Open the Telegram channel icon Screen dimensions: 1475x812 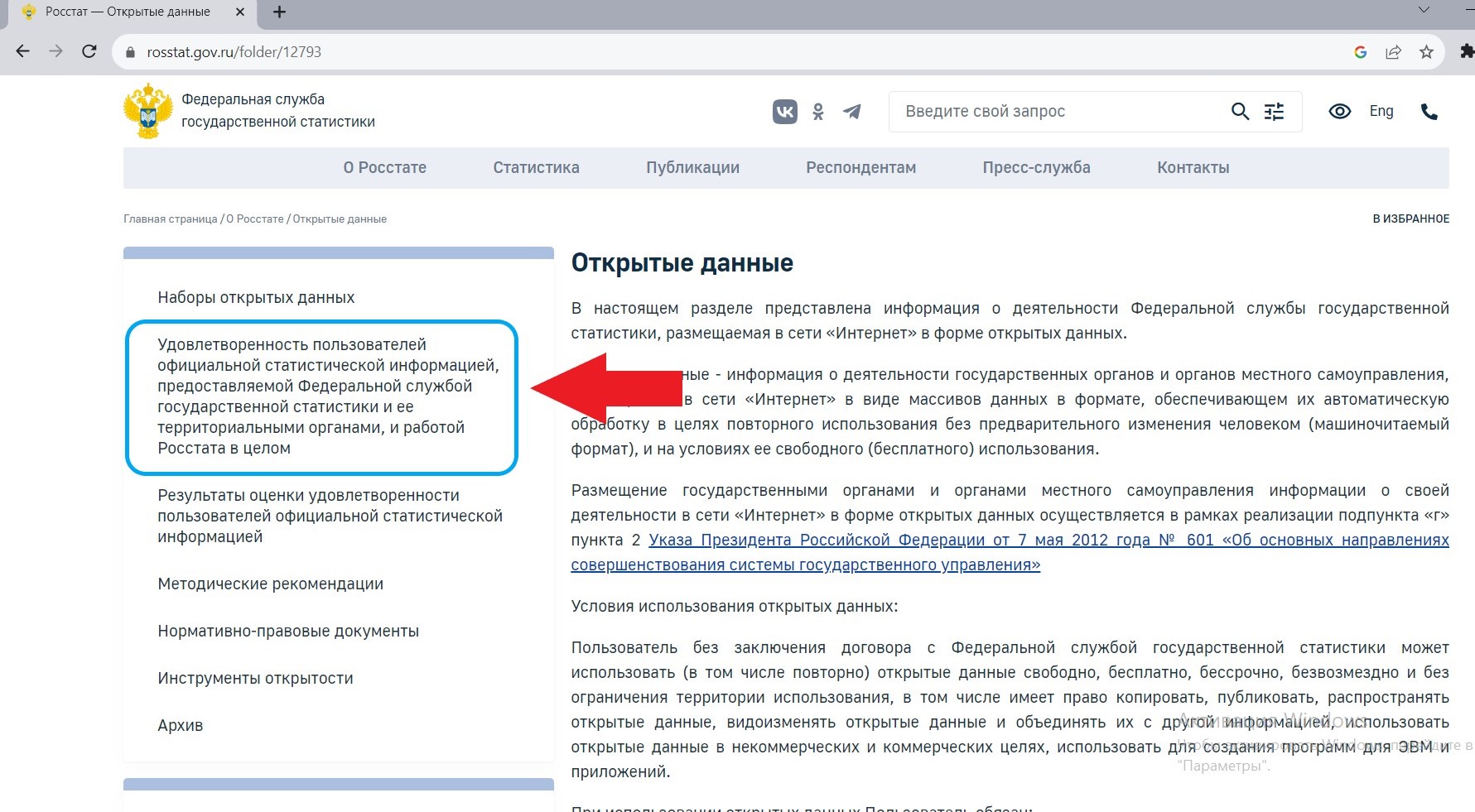coord(851,112)
